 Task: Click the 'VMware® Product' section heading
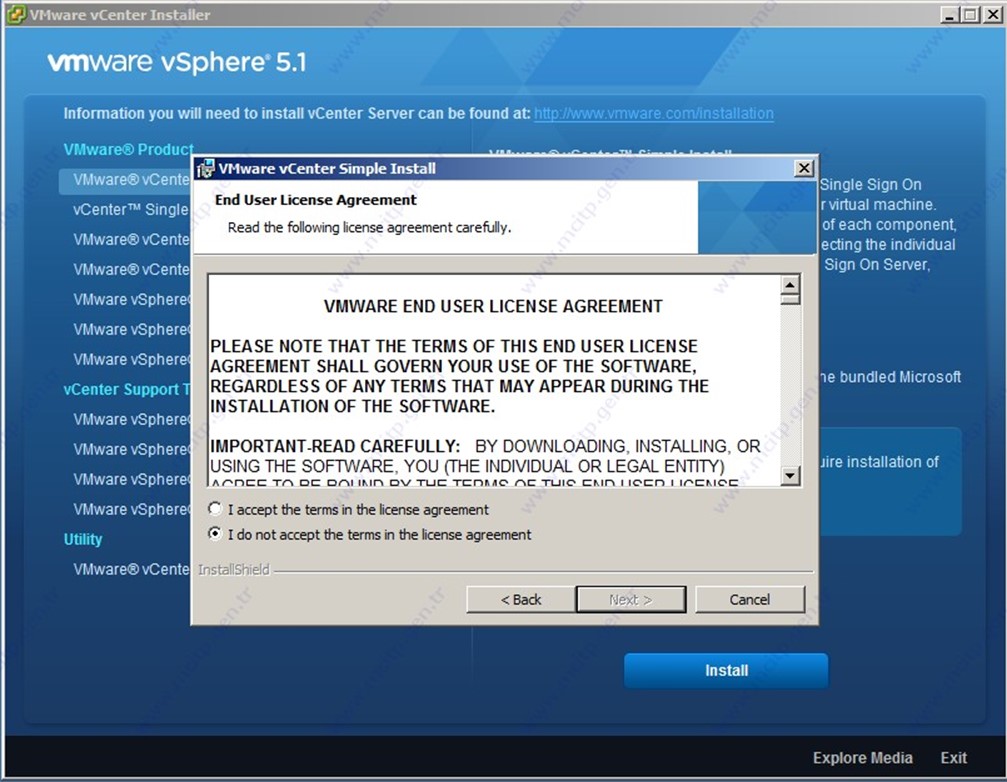[x=128, y=150]
